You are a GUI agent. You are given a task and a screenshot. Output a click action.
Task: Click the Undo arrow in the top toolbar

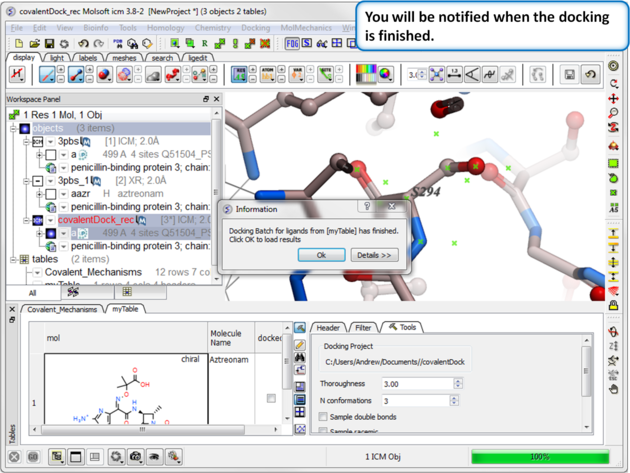[83, 43]
